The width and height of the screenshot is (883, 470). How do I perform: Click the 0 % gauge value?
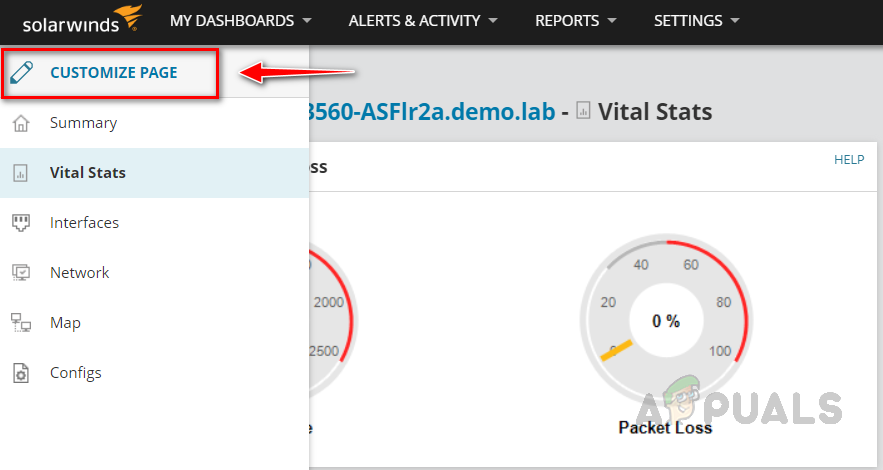click(x=666, y=321)
